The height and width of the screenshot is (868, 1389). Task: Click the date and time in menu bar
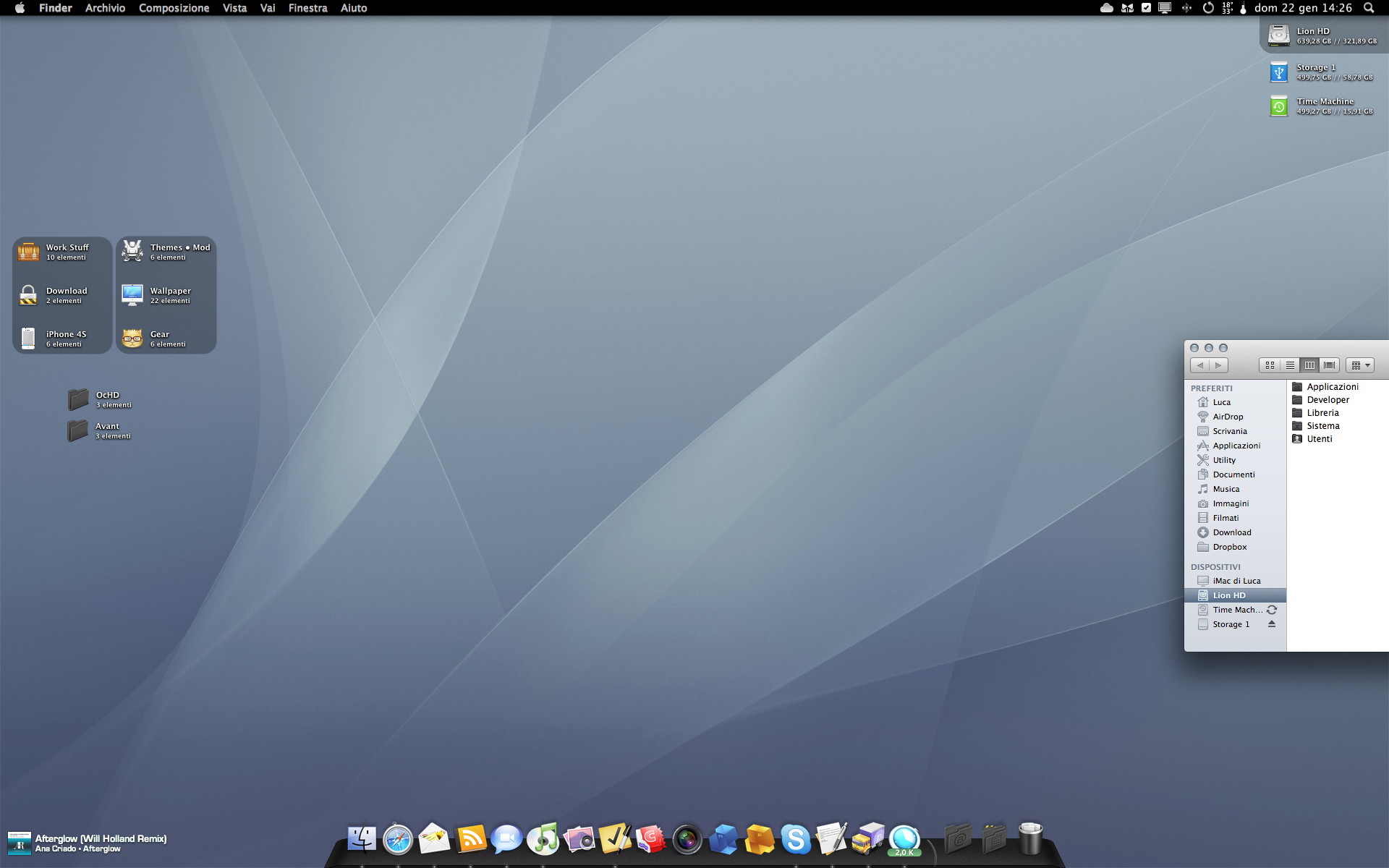[1303, 8]
